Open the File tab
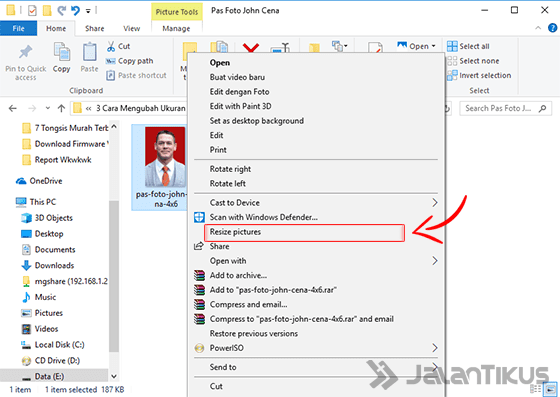 click(x=18, y=28)
